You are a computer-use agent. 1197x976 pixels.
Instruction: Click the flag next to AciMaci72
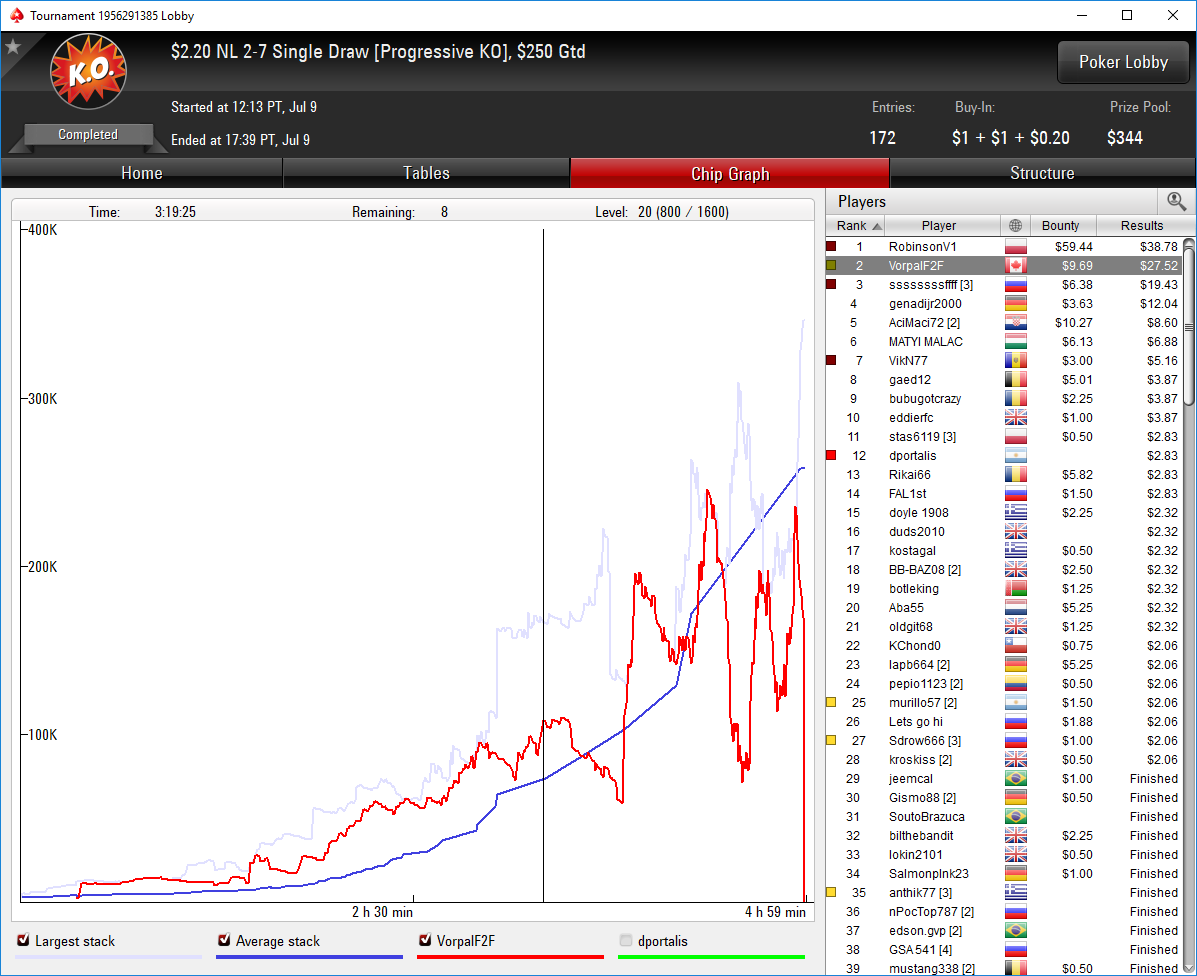coord(1015,323)
